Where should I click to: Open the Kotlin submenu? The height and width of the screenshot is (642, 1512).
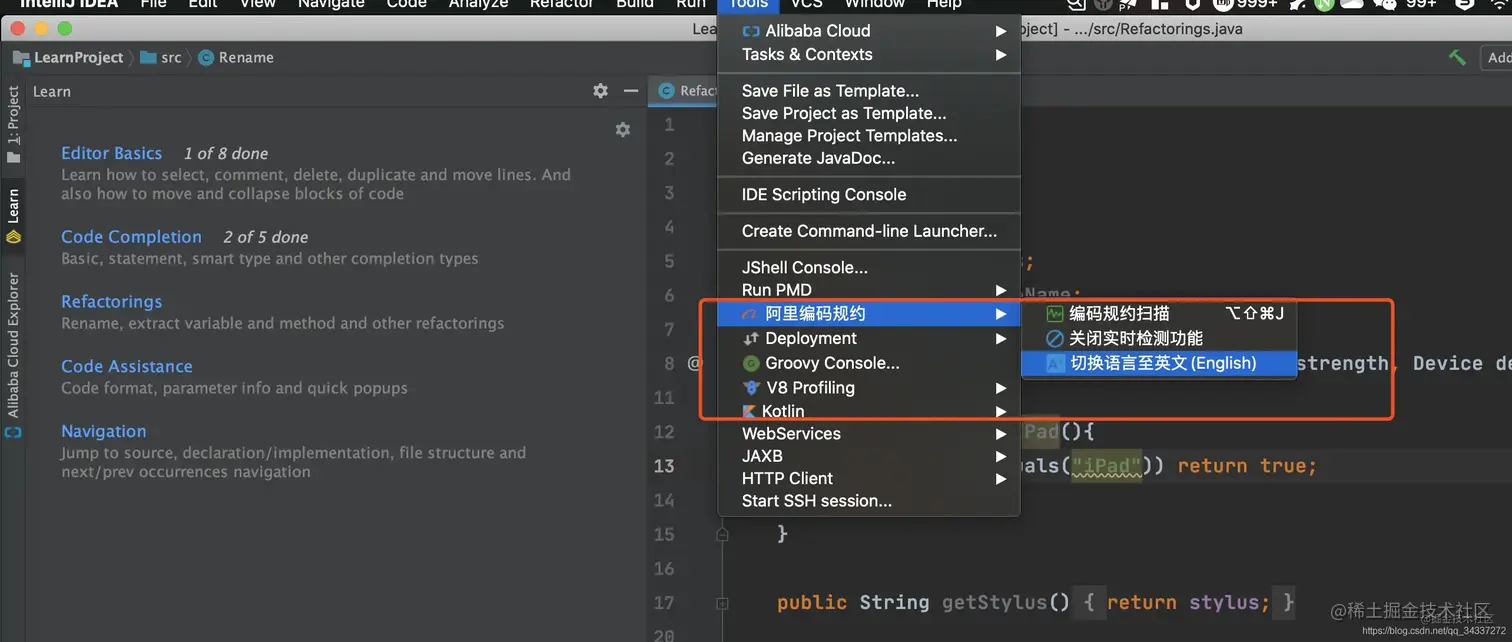[x=869, y=411]
